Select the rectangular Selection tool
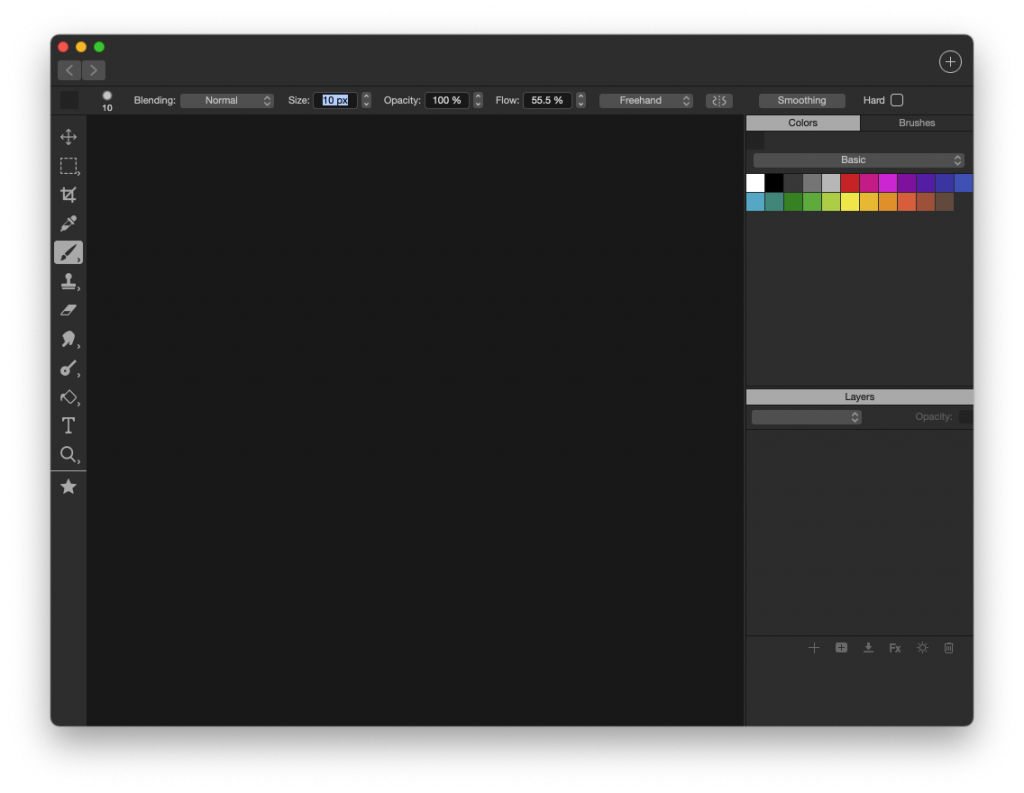The width and height of the screenshot is (1024, 793). point(69,166)
